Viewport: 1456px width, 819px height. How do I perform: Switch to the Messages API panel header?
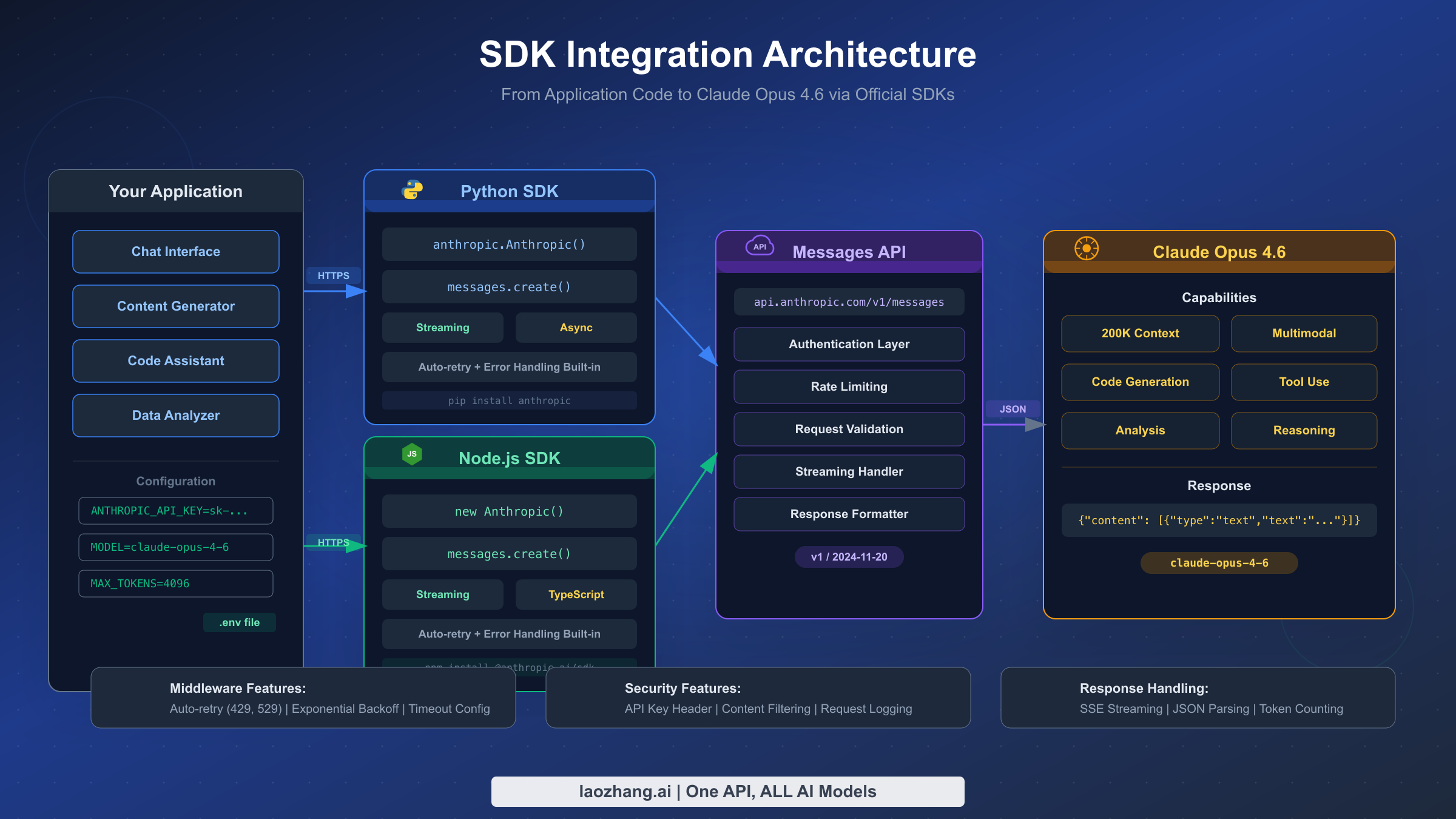[848, 251]
